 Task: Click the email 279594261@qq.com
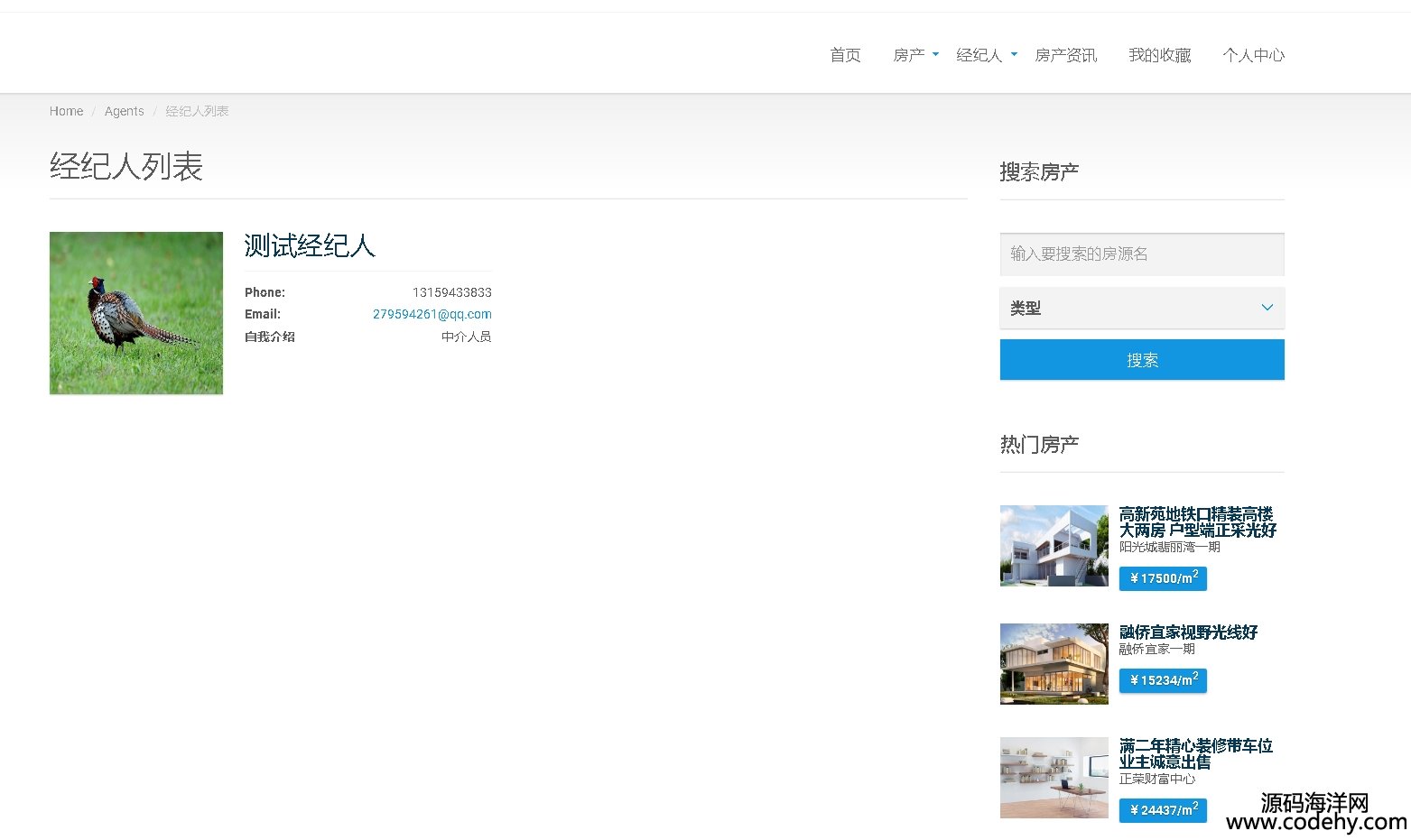(432, 314)
